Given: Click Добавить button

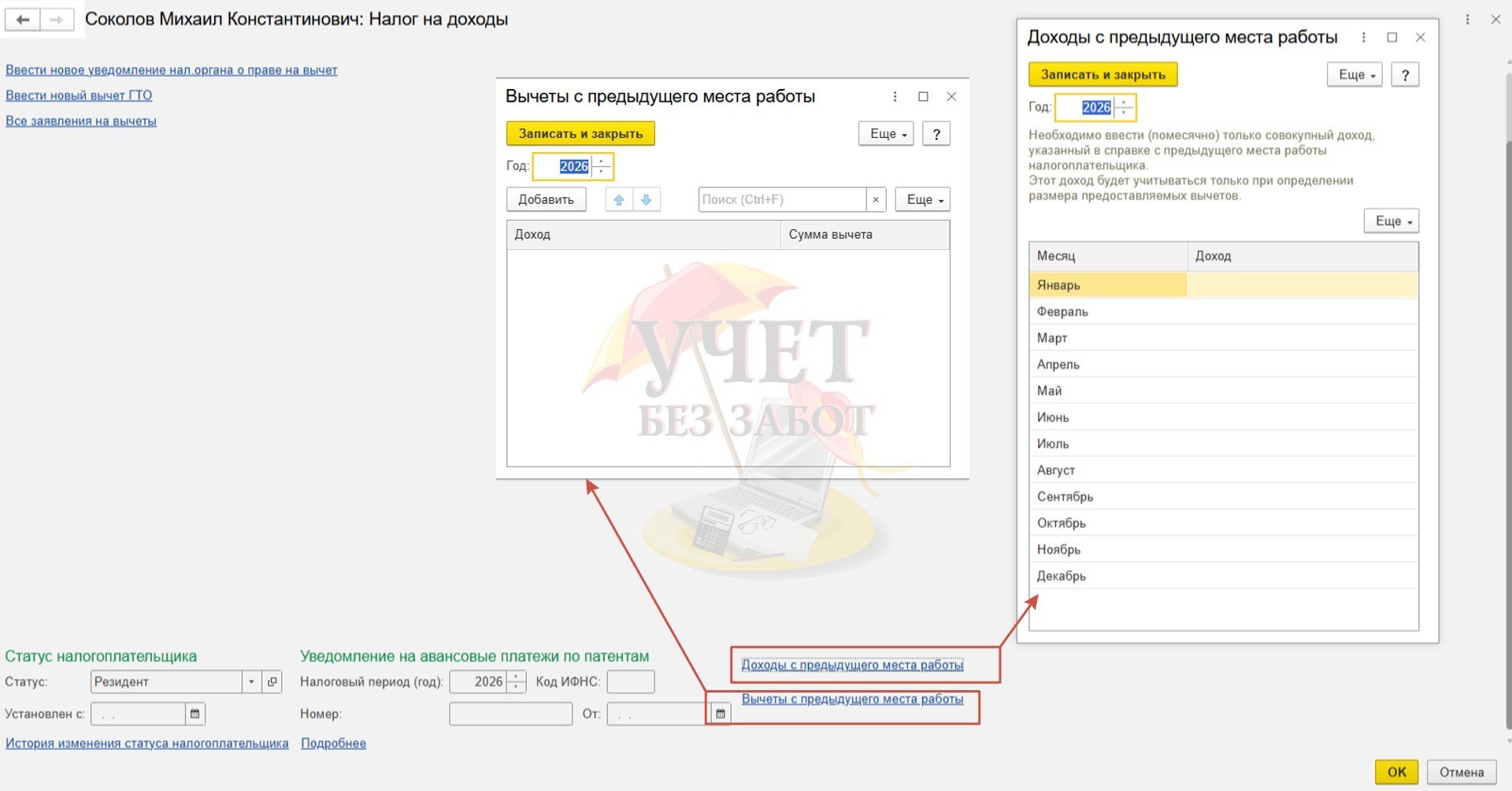Looking at the screenshot, I should coord(546,199).
